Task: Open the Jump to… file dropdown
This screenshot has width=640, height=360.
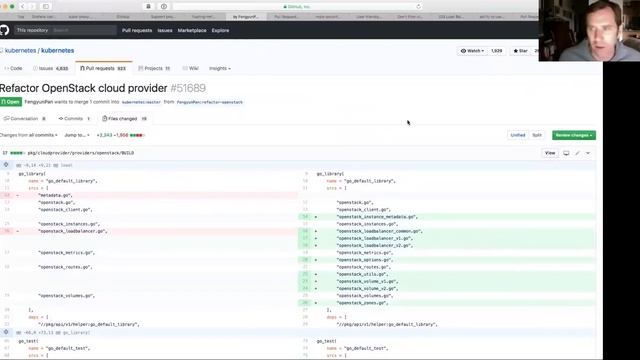Action: click(x=76, y=135)
